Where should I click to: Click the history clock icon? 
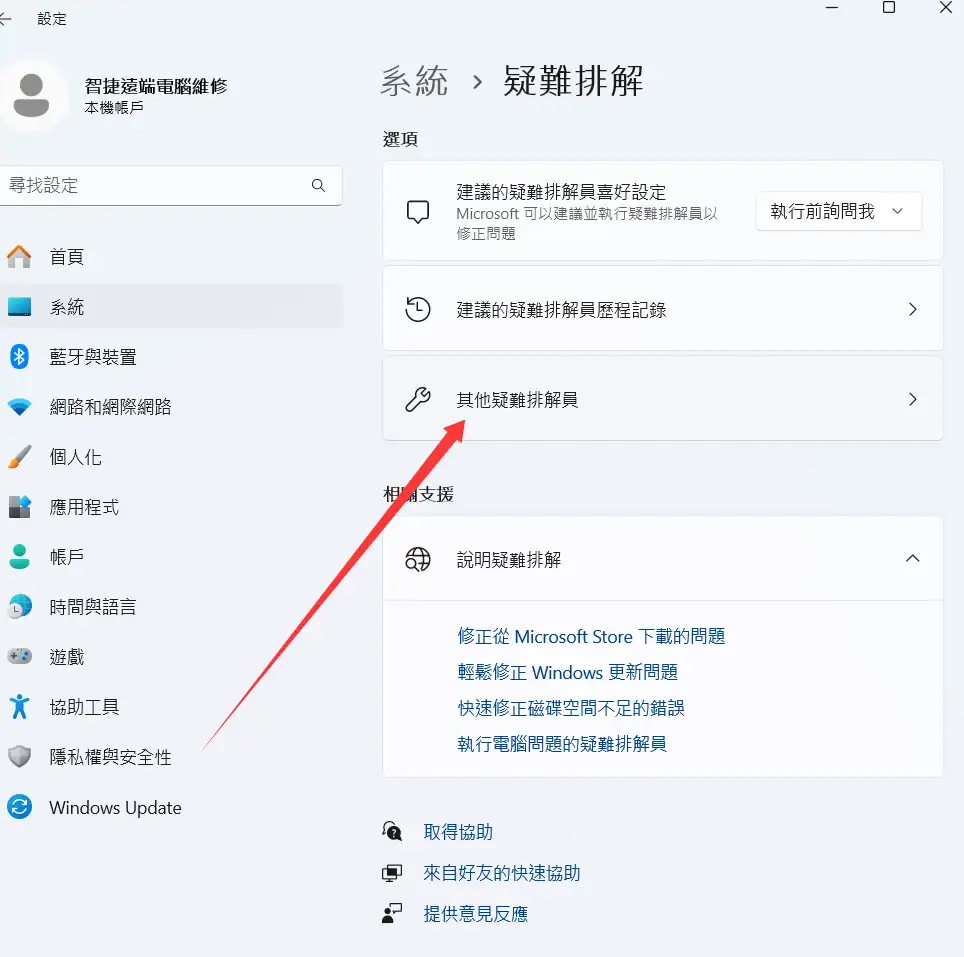[x=418, y=309]
